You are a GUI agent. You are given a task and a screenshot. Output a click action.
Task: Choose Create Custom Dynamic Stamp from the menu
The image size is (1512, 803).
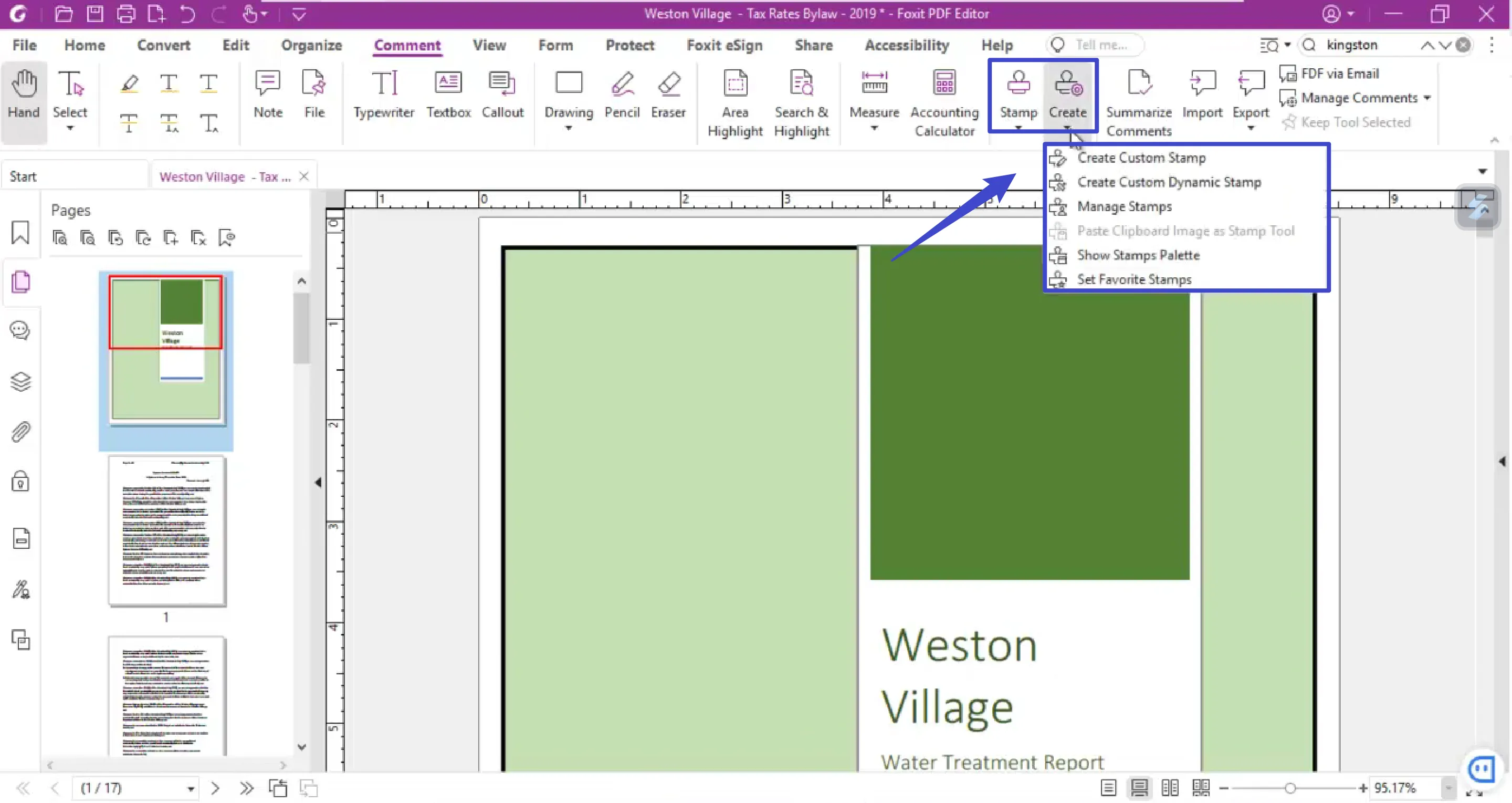tap(1169, 182)
